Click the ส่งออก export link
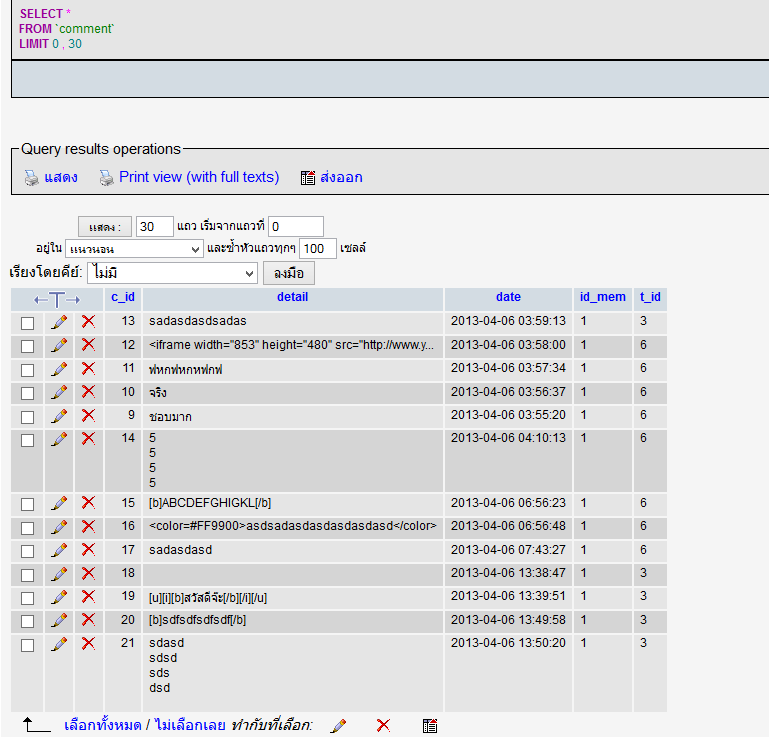The image size is (769, 737). point(341,177)
